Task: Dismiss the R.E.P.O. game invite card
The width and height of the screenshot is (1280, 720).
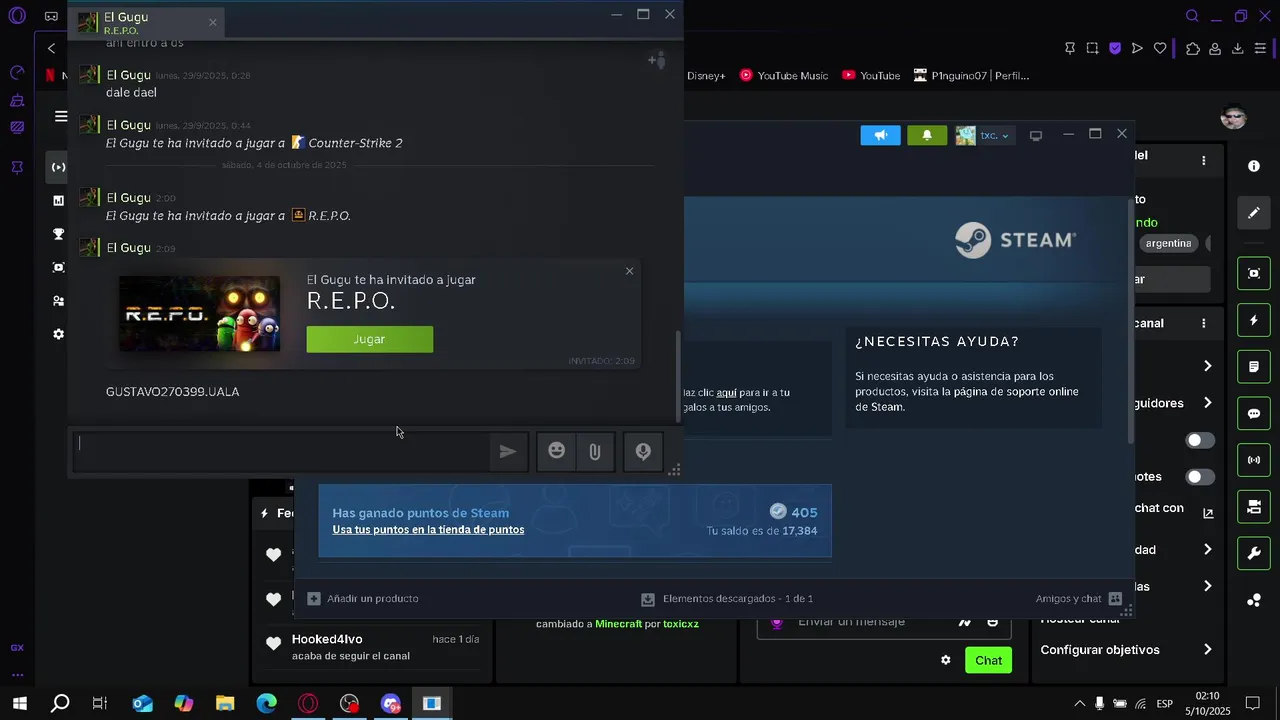Action: [x=629, y=271]
